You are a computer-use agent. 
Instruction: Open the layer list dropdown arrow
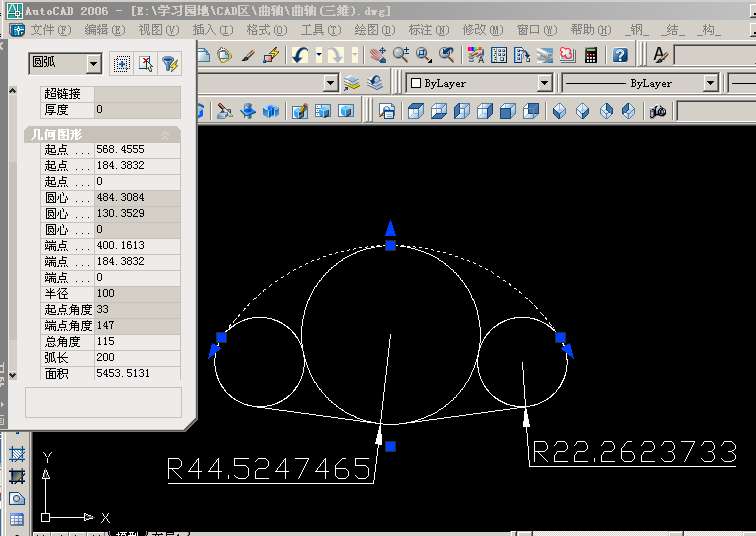click(330, 83)
